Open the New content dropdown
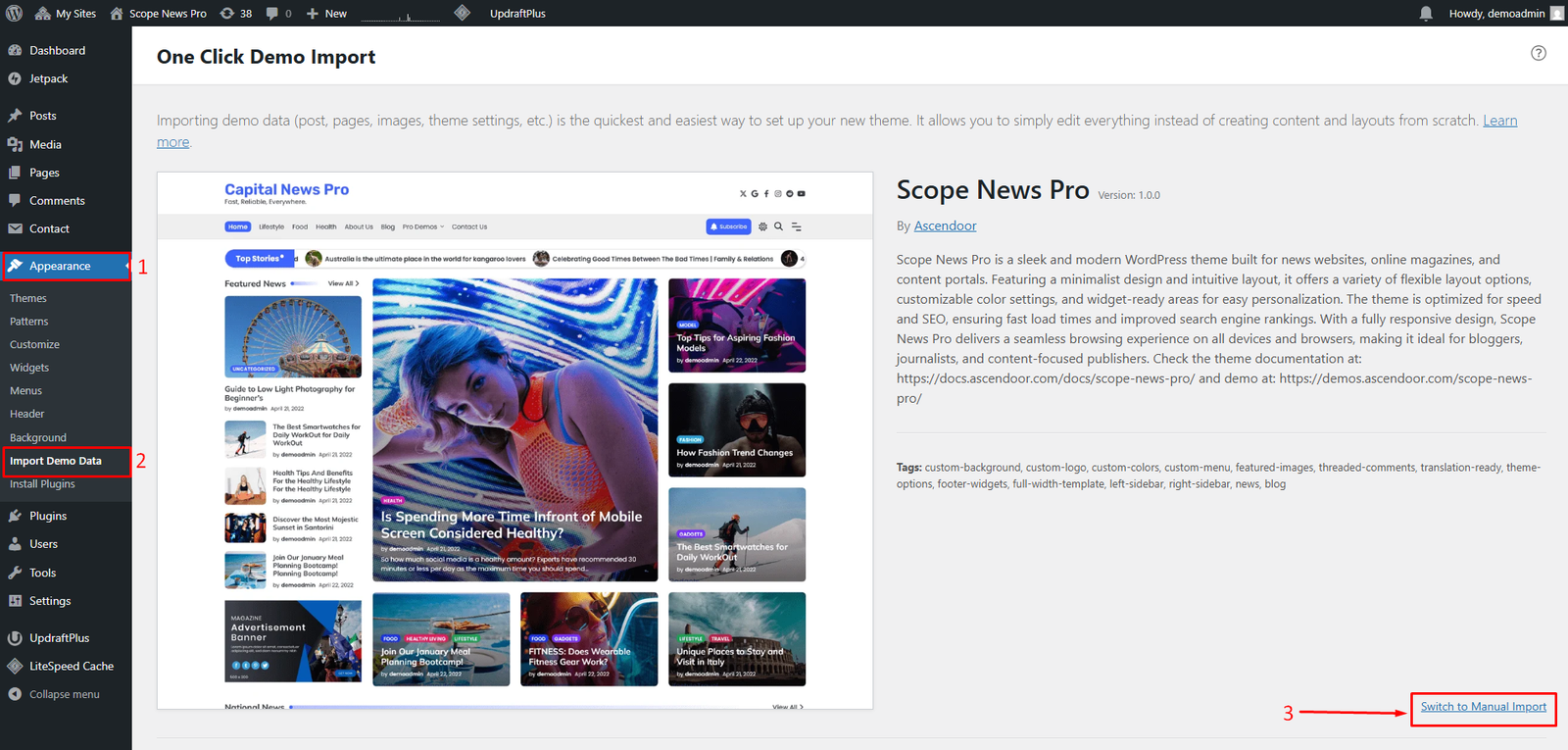Viewport: 1568px width, 750px height. tap(327, 14)
